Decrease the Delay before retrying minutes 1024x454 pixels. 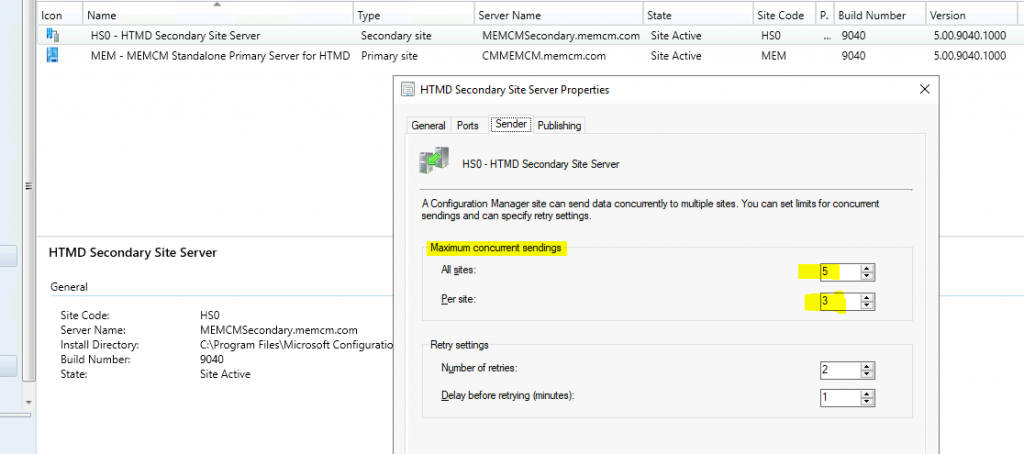pos(867,402)
